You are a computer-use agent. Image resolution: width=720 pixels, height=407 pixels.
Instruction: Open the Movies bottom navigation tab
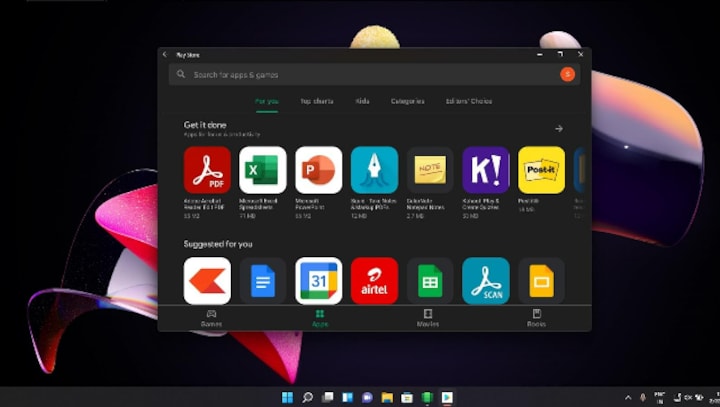tap(428, 318)
